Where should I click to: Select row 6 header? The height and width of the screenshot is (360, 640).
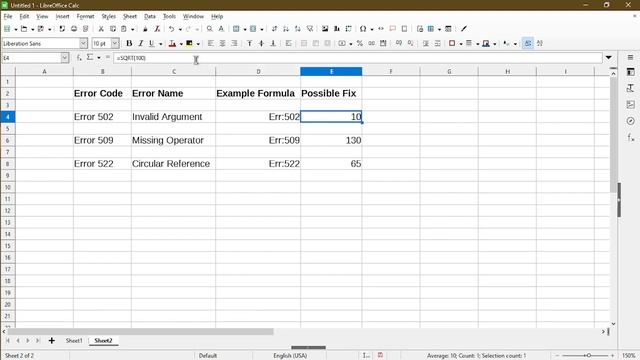click(7, 140)
